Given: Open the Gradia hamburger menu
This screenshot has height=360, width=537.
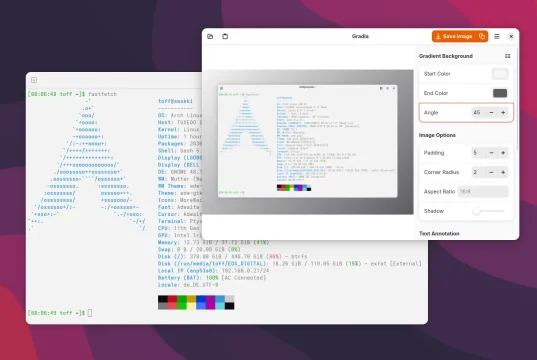Looking at the screenshot, I should [497, 36].
